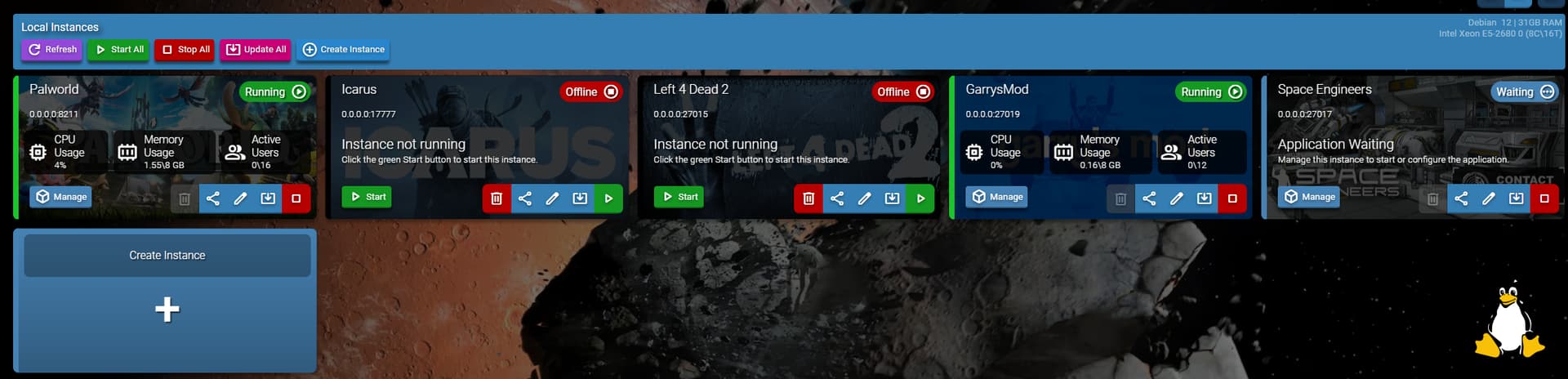
Task: Click trash icon on GarrysMod card
Action: (x=1120, y=198)
